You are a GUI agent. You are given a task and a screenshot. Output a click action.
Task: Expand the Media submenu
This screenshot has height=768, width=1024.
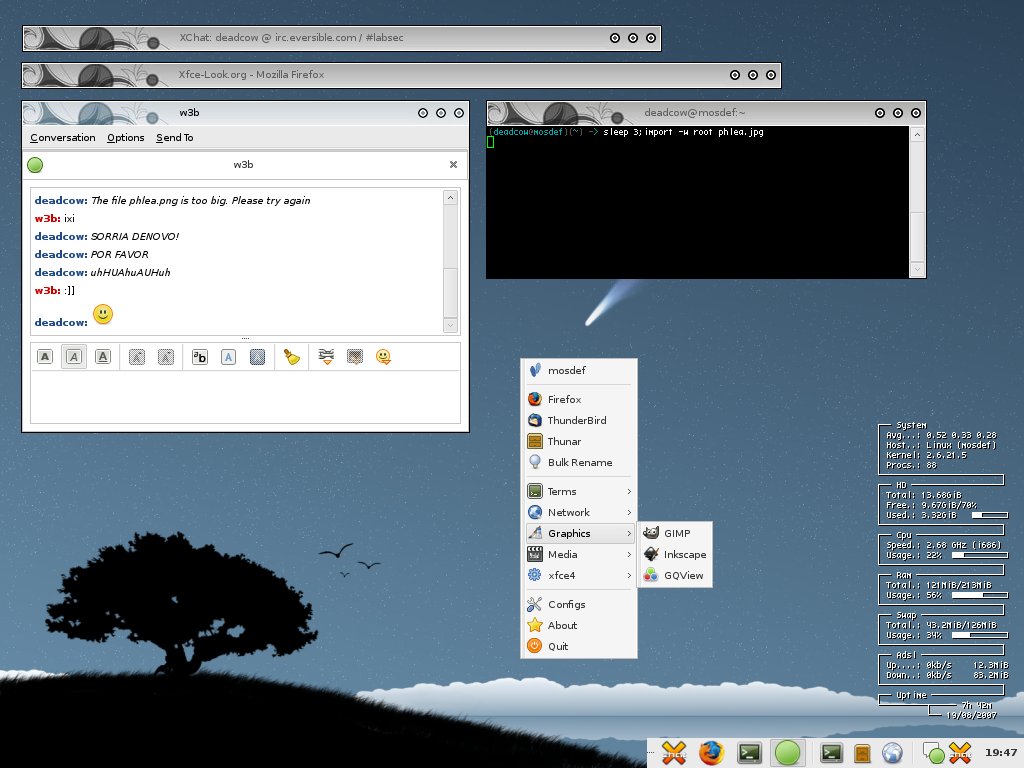coord(579,554)
